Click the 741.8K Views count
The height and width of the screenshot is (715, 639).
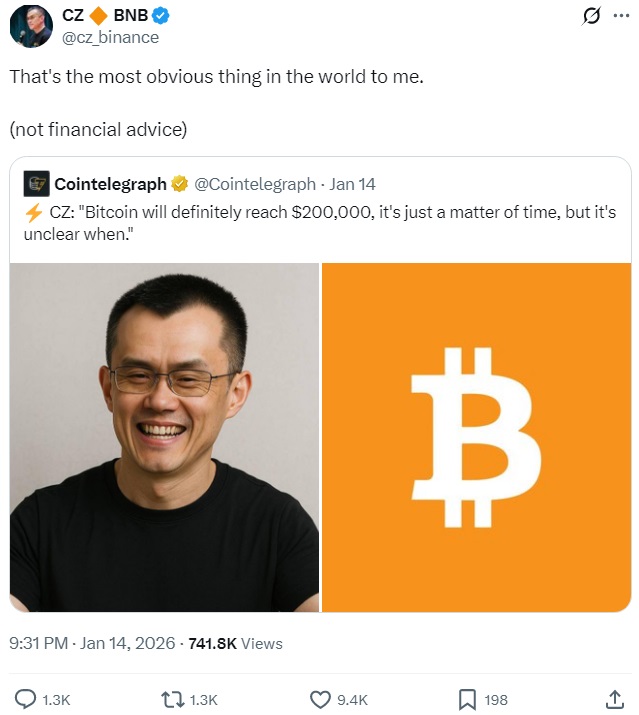point(235,643)
